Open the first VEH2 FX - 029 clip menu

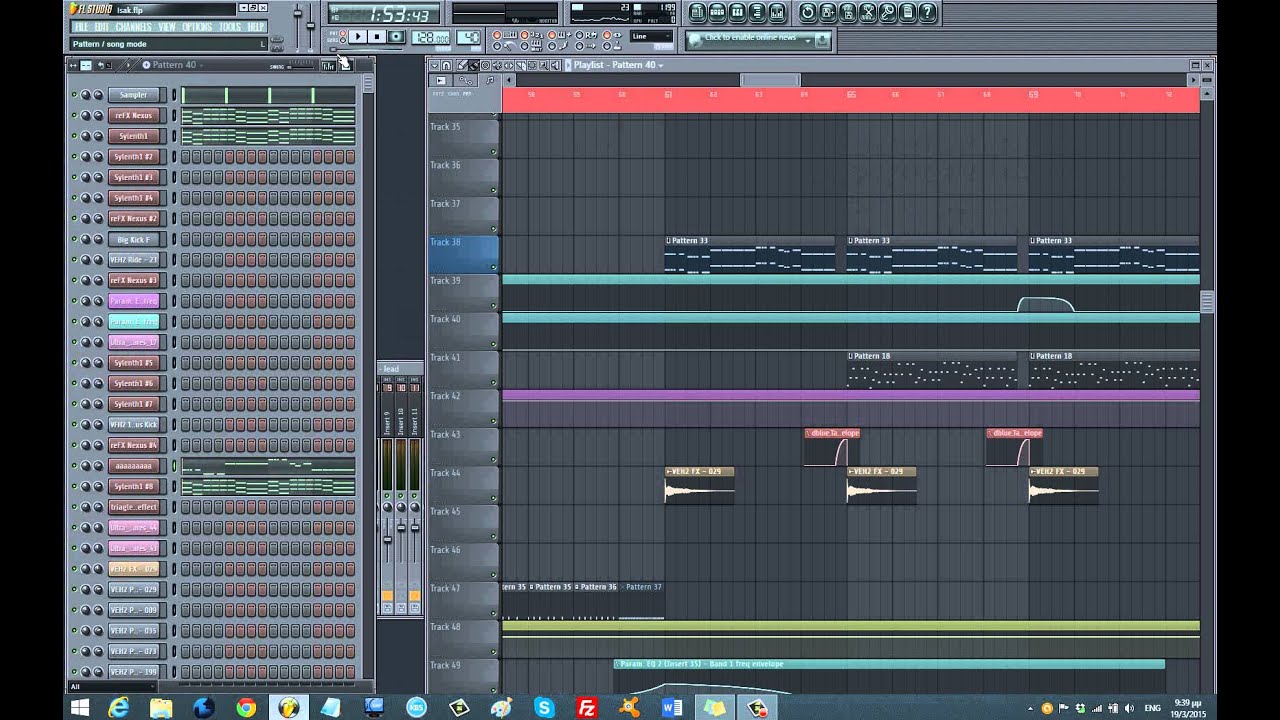click(668, 471)
